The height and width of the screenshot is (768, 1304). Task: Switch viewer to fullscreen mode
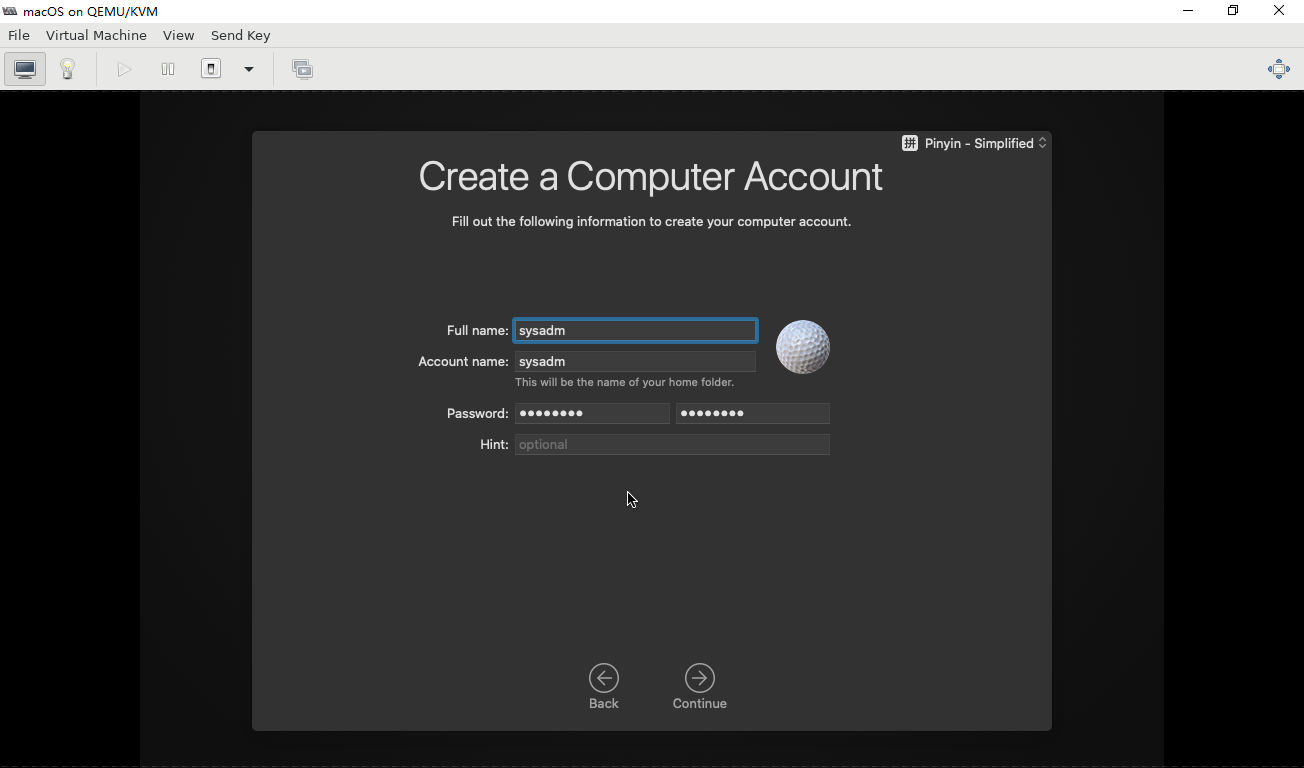(1278, 69)
